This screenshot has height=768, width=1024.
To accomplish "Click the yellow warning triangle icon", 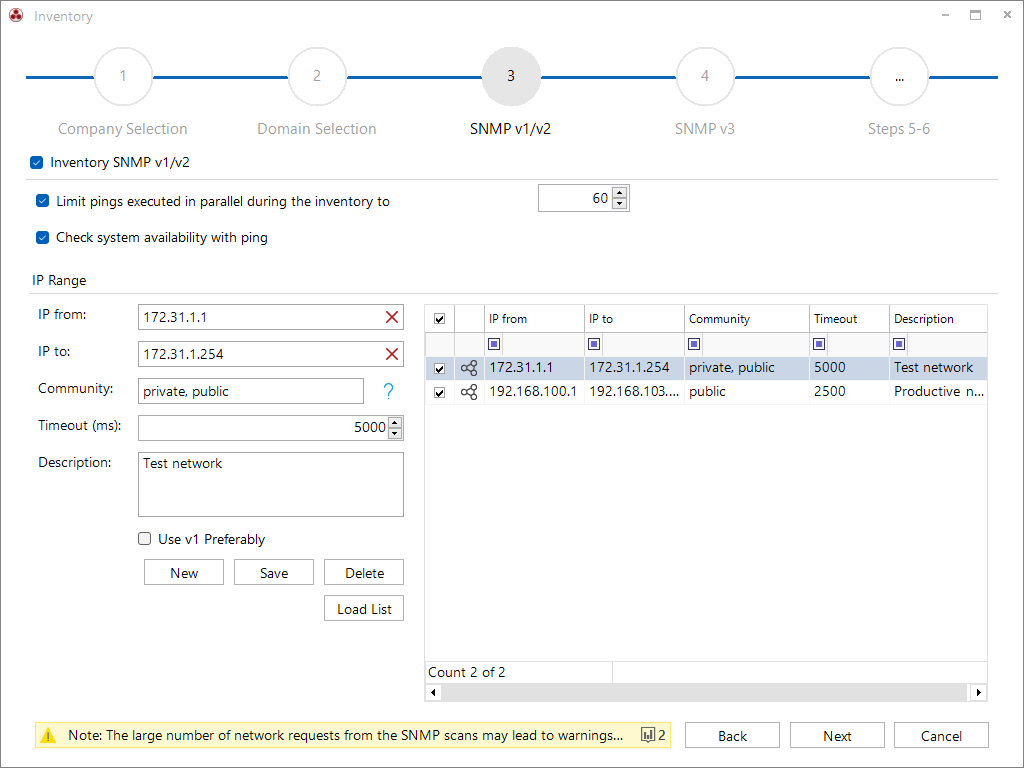I will click(x=48, y=735).
